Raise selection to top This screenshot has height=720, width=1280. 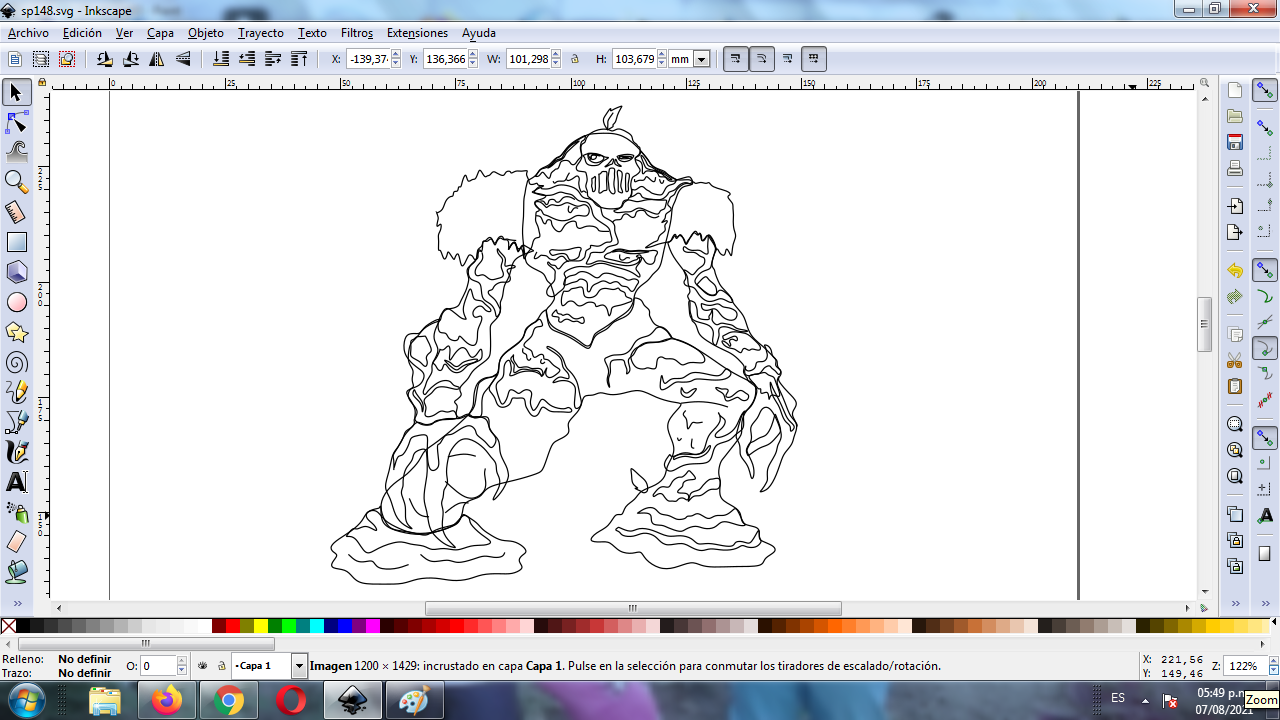tap(299, 59)
